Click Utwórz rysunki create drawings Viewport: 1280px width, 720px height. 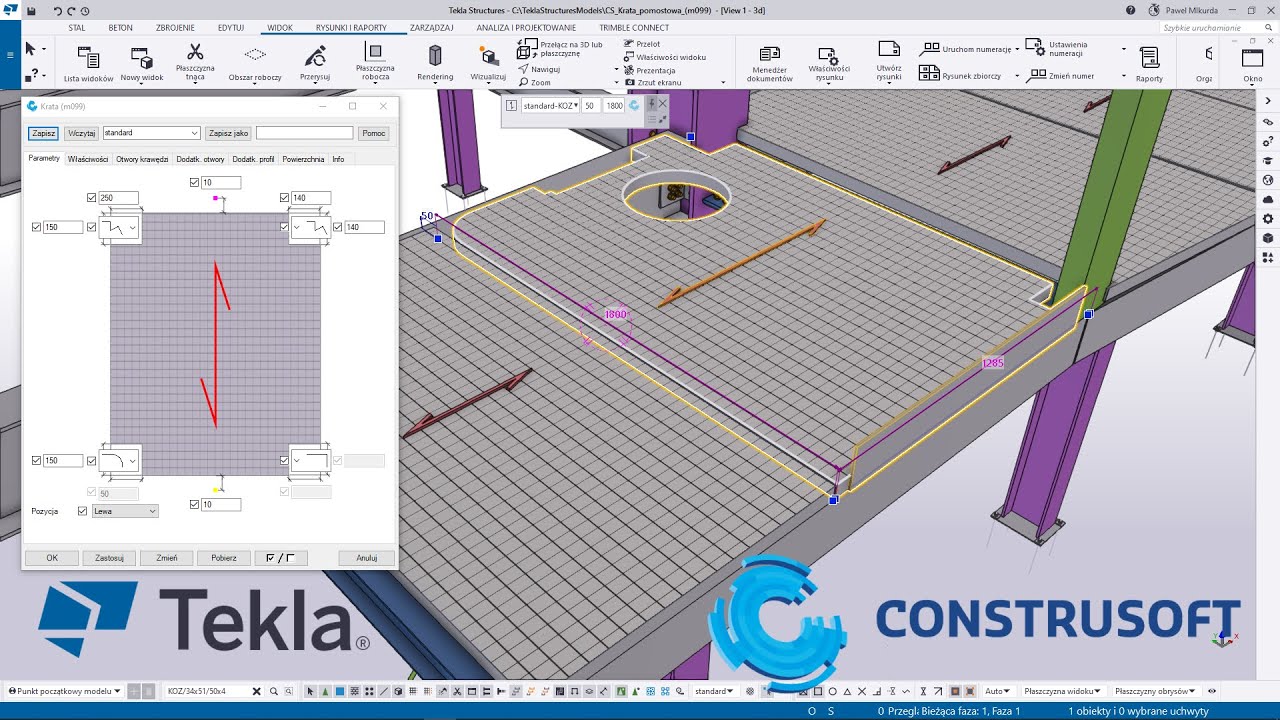click(888, 61)
